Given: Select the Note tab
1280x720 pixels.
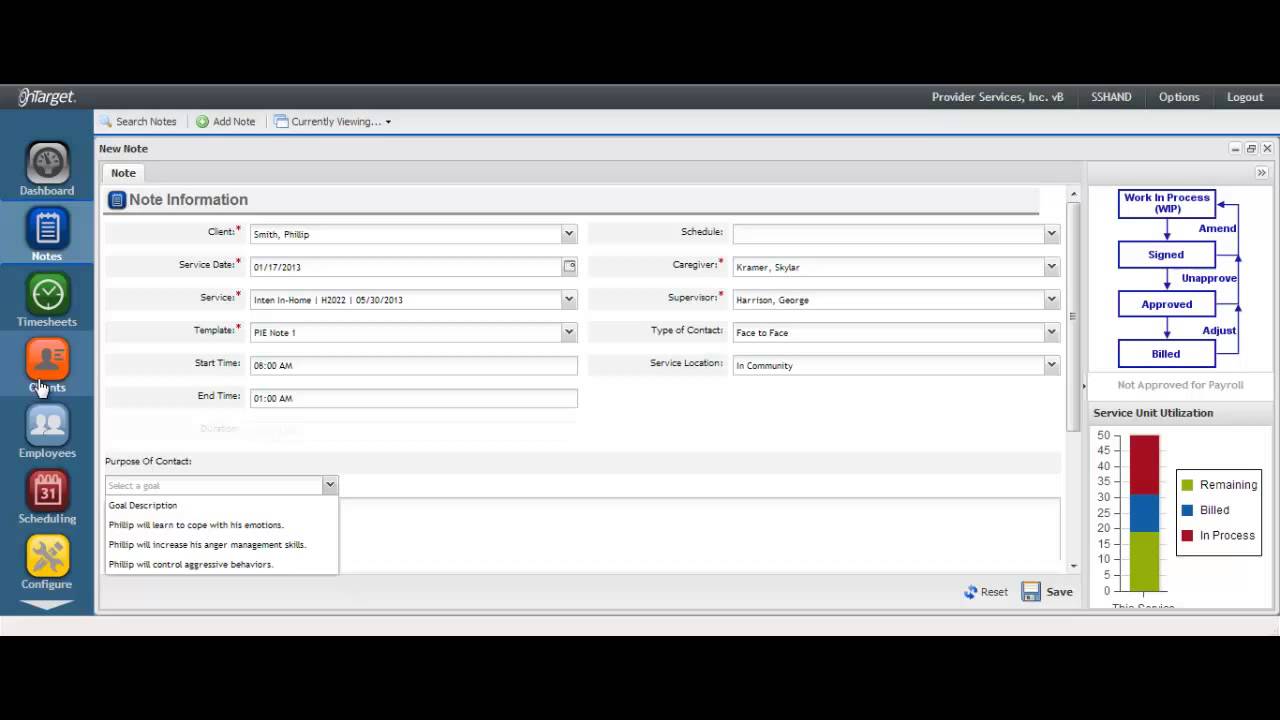Looking at the screenshot, I should coord(123,173).
